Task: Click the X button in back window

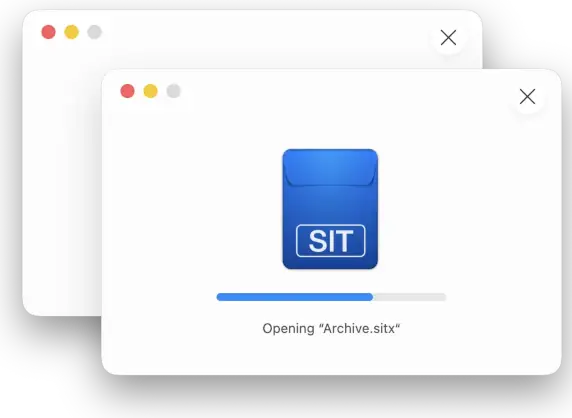Action: (x=448, y=38)
